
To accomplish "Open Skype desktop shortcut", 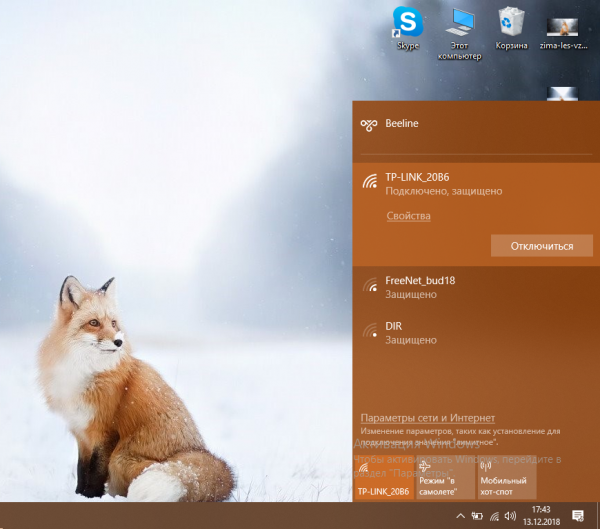I will pyautogui.click(x=407, y=25).
